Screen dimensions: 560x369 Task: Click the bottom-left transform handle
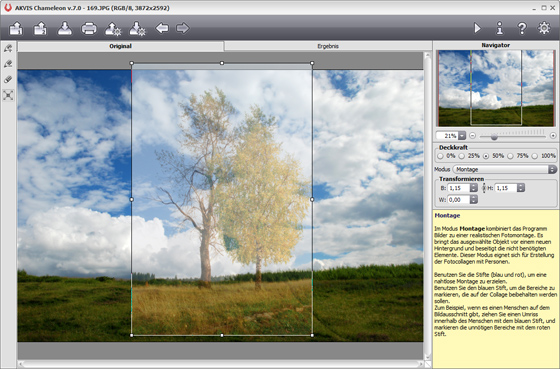coord(132,335)
